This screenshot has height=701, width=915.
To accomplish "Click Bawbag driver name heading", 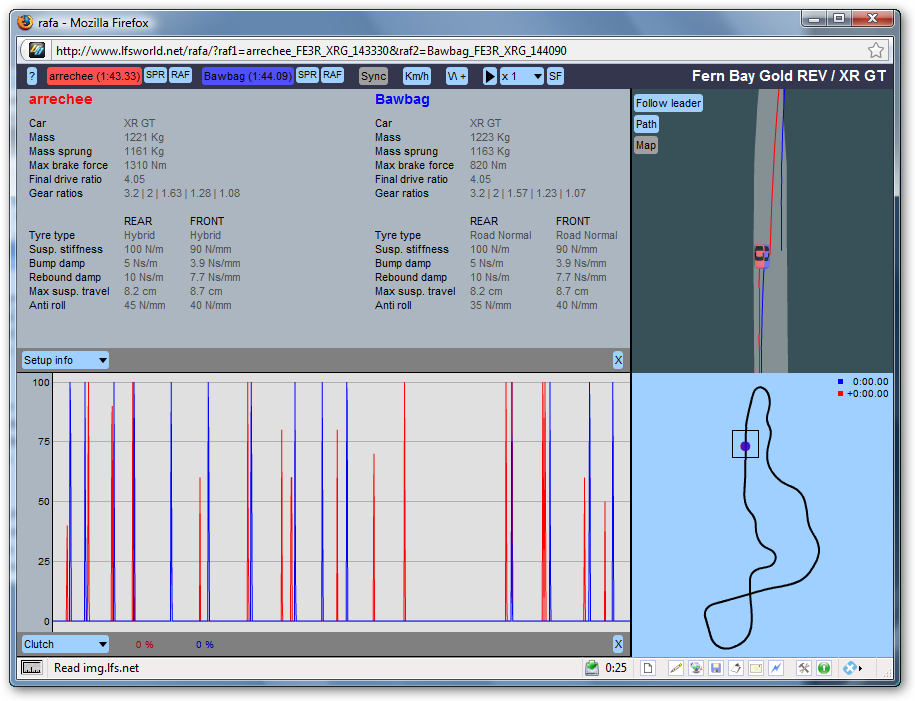I will coord(402,99).
